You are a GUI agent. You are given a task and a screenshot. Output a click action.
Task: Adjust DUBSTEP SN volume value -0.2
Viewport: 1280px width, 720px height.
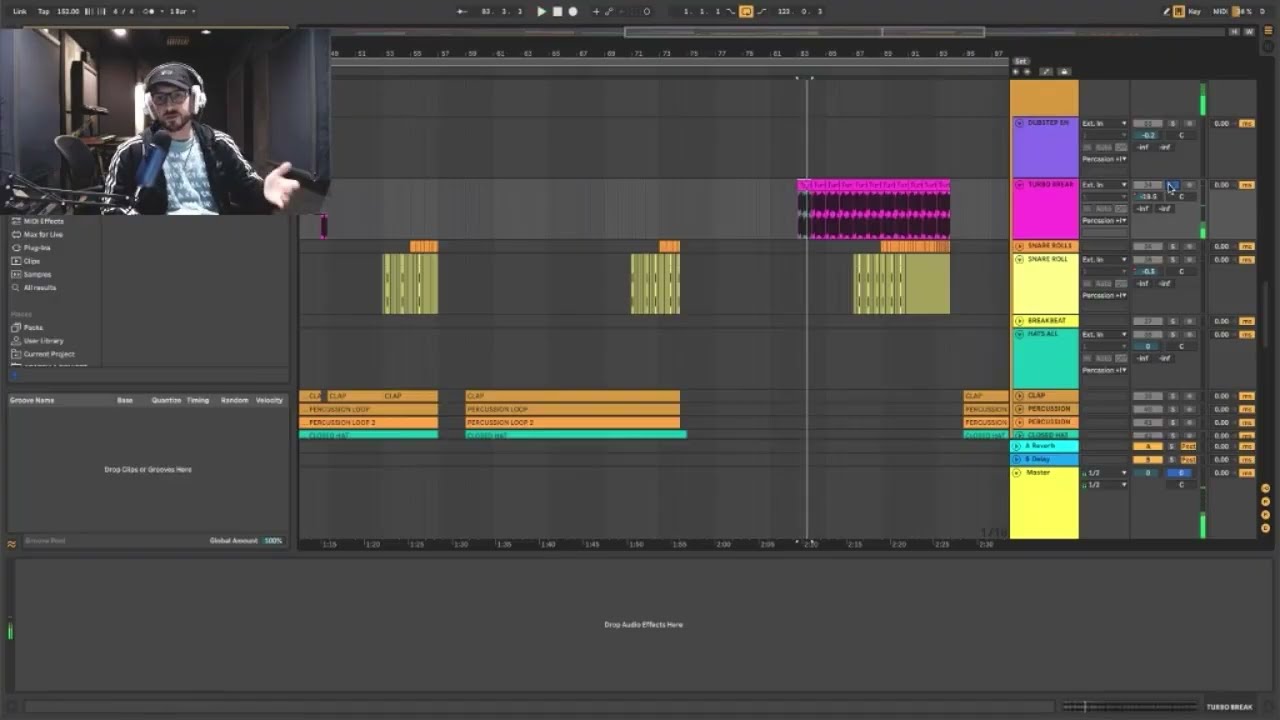coord(1148,135)
